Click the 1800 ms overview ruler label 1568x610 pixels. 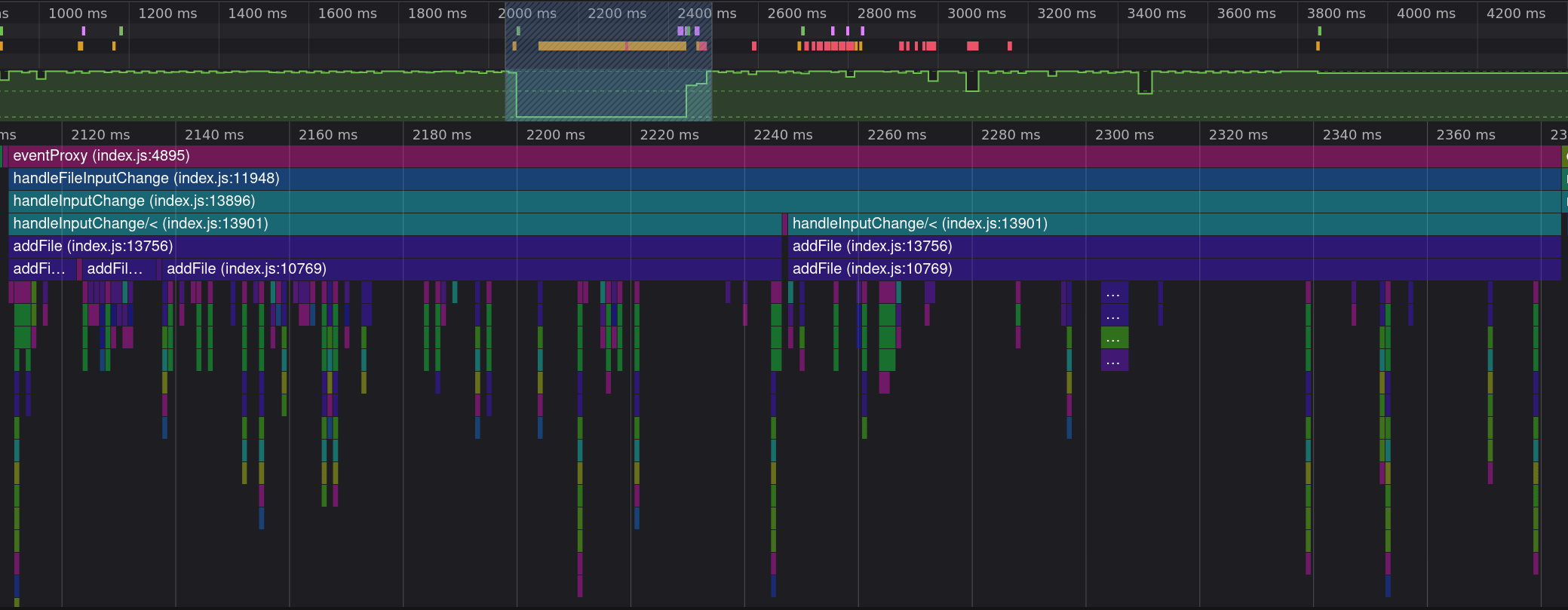(437, 14)
